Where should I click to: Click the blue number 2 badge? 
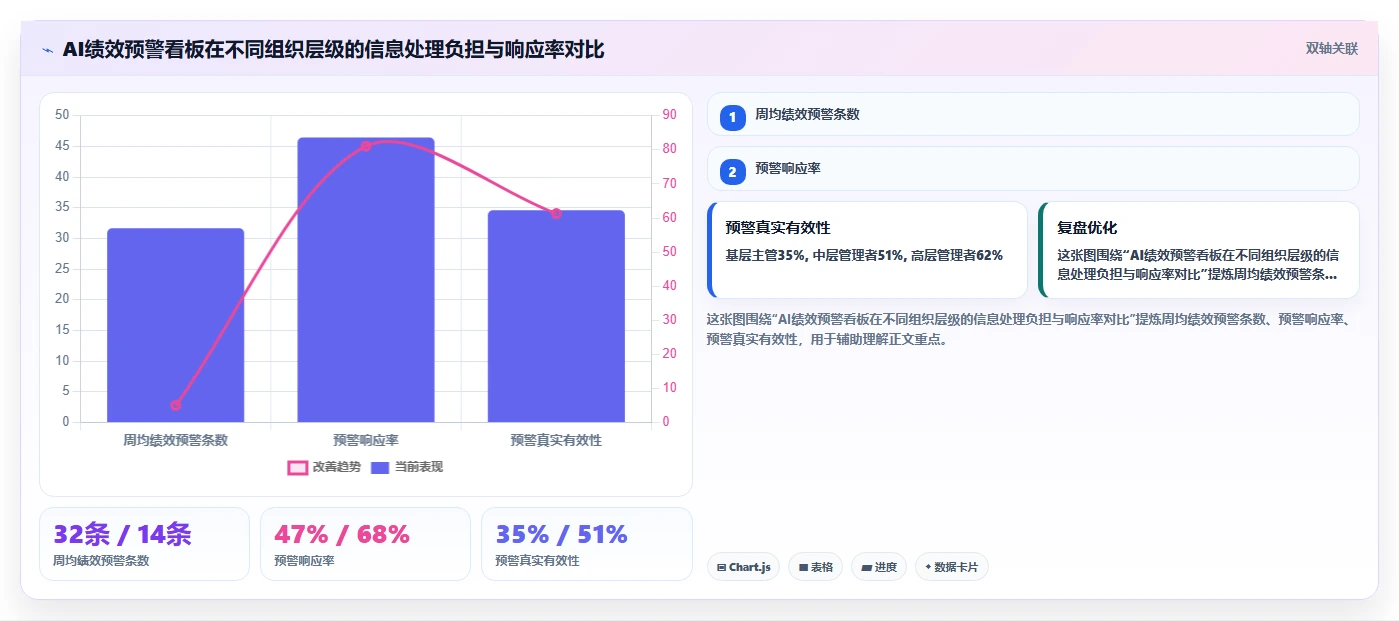(732, 172)
